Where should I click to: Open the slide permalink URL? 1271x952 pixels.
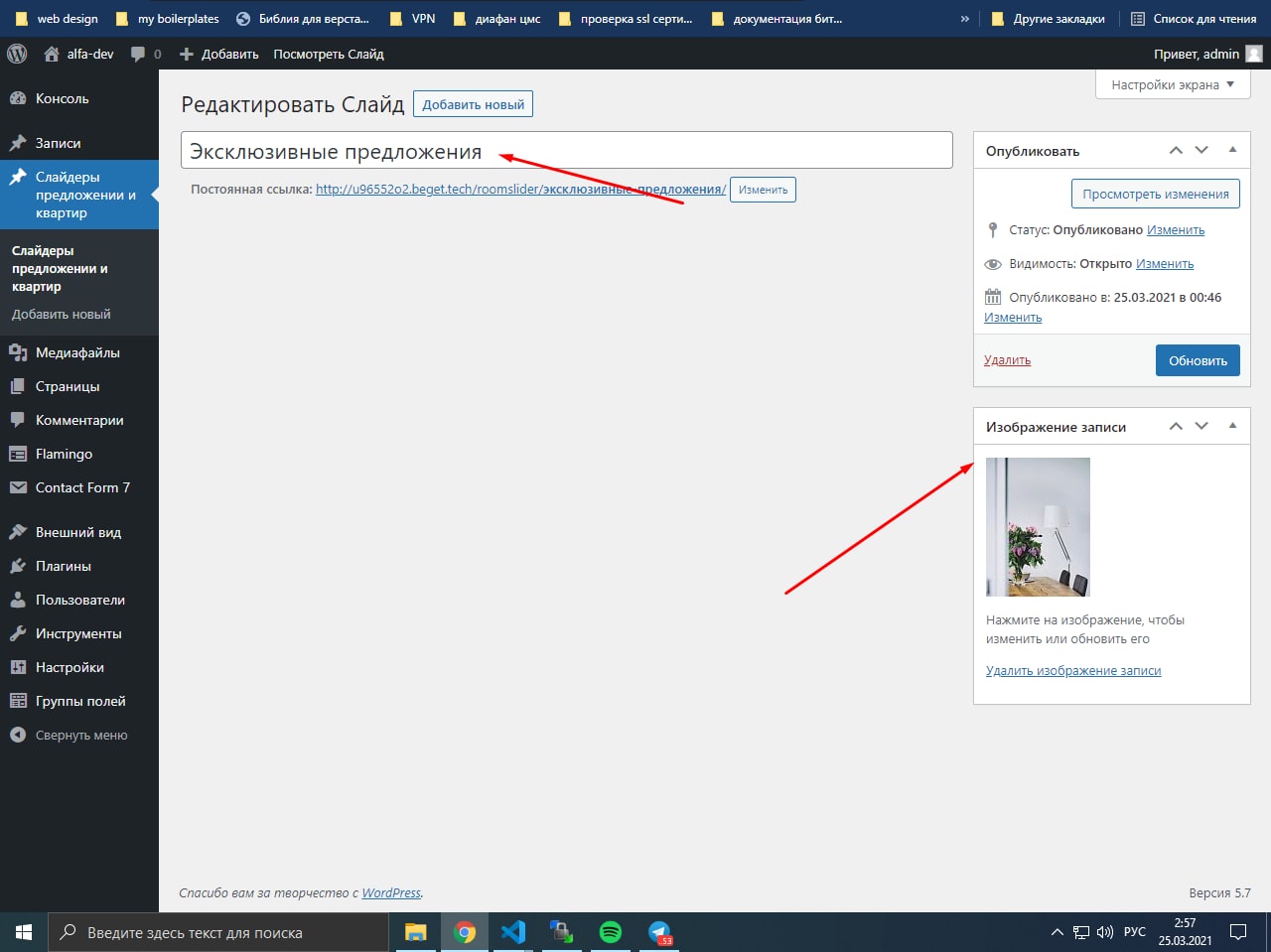(520, 190)
